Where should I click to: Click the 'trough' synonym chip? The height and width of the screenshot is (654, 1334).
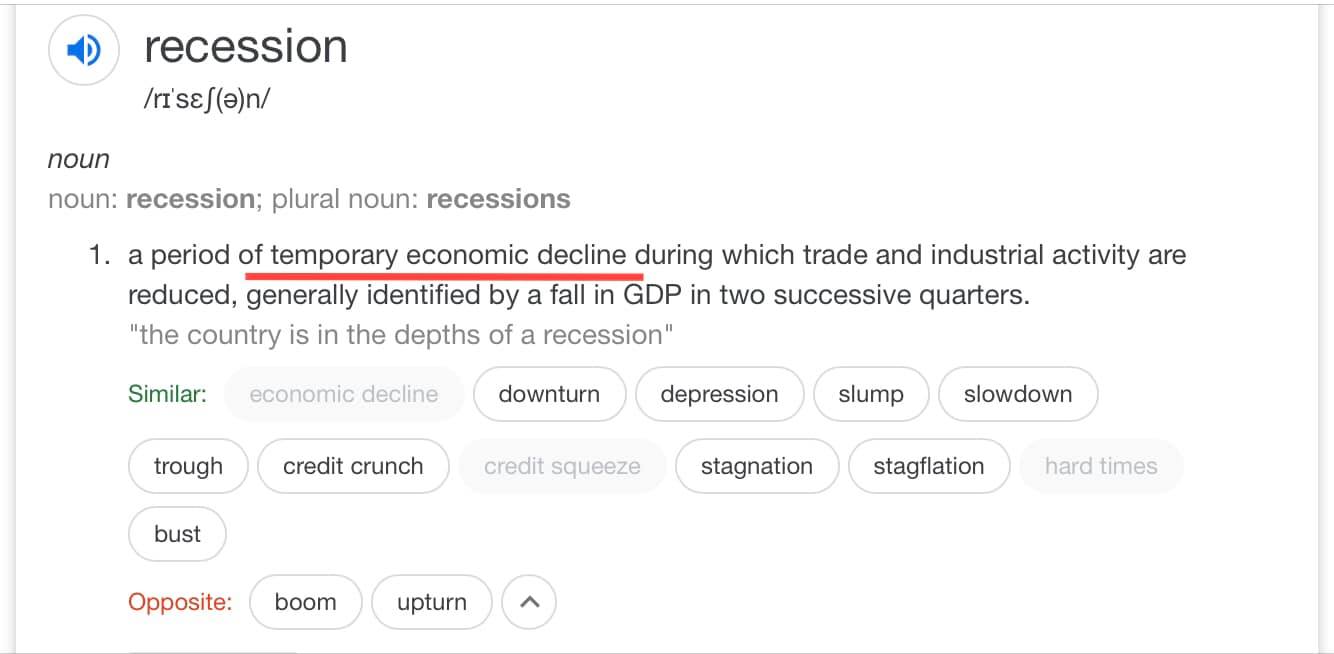click(x=188, y=466)
